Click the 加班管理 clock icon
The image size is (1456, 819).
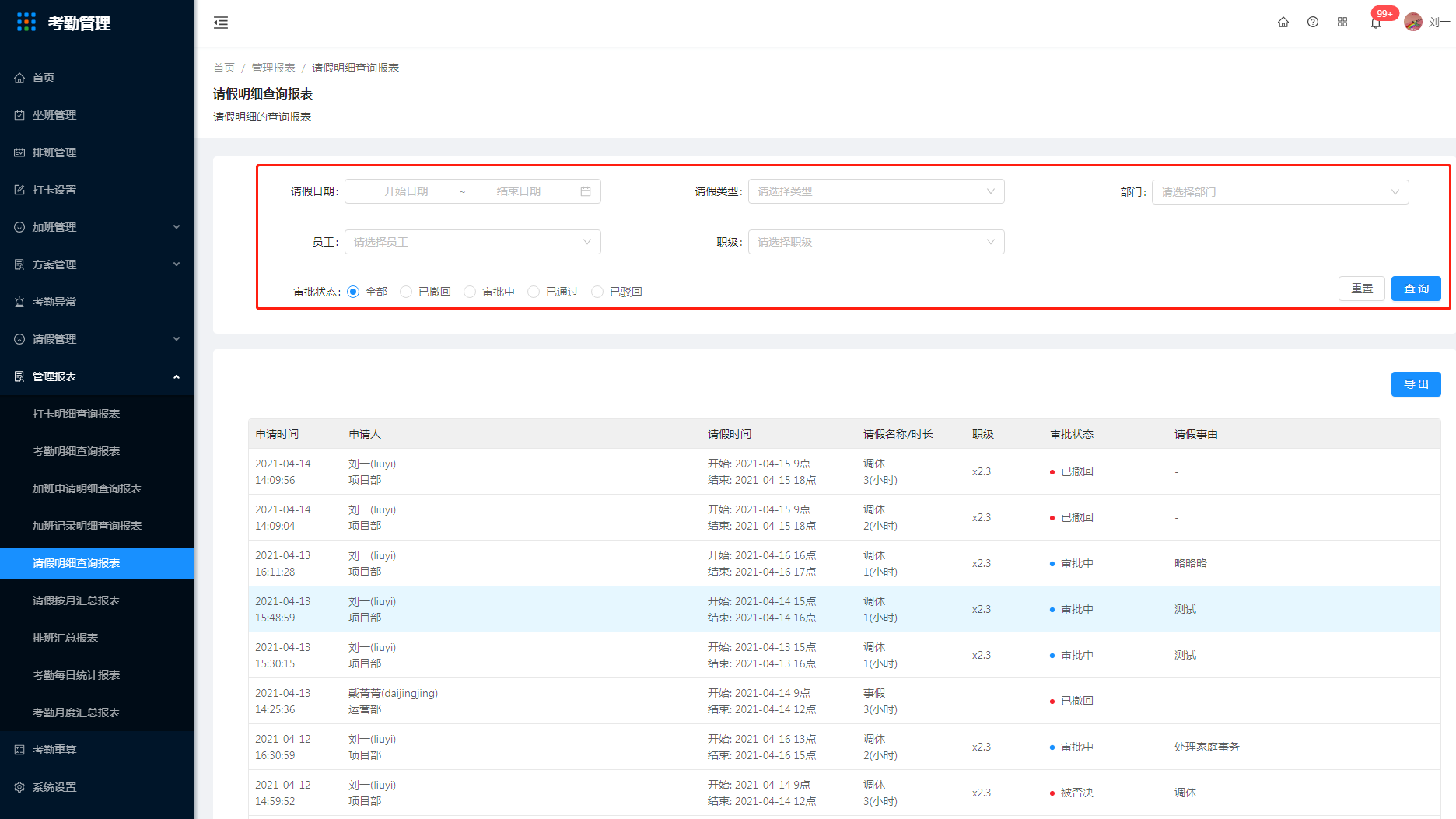point(19,227)
